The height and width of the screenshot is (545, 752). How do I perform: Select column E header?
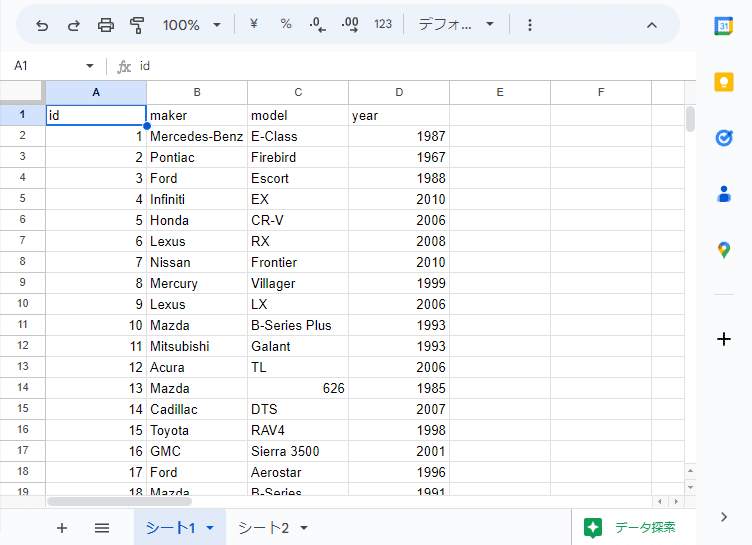[x=500, y=92]
